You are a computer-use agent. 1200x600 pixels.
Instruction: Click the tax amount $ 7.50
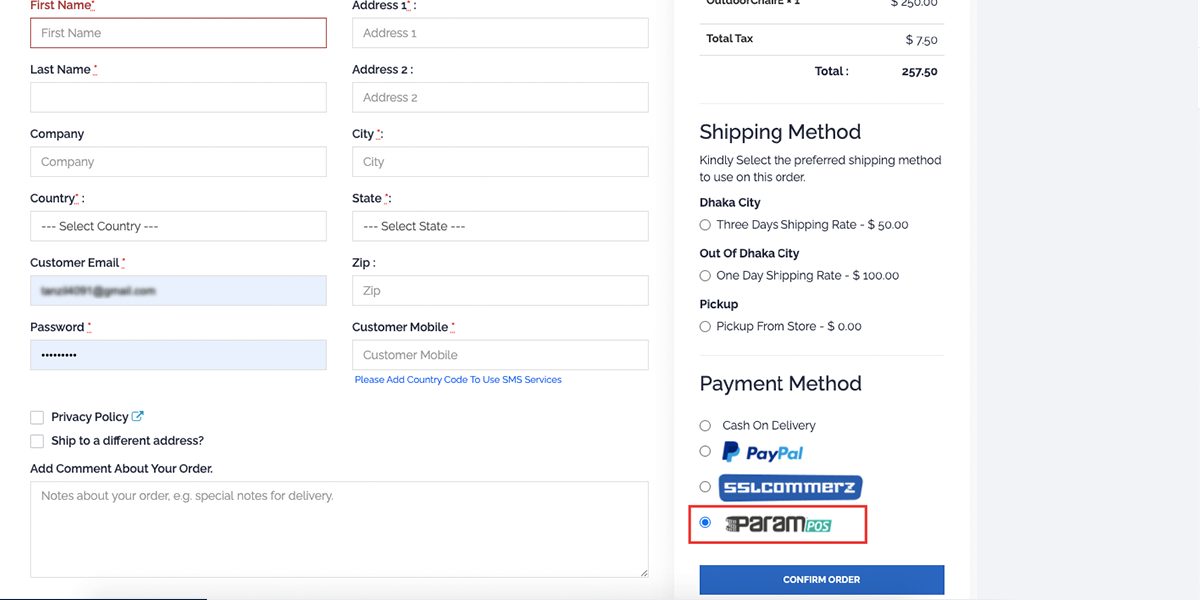922,40
